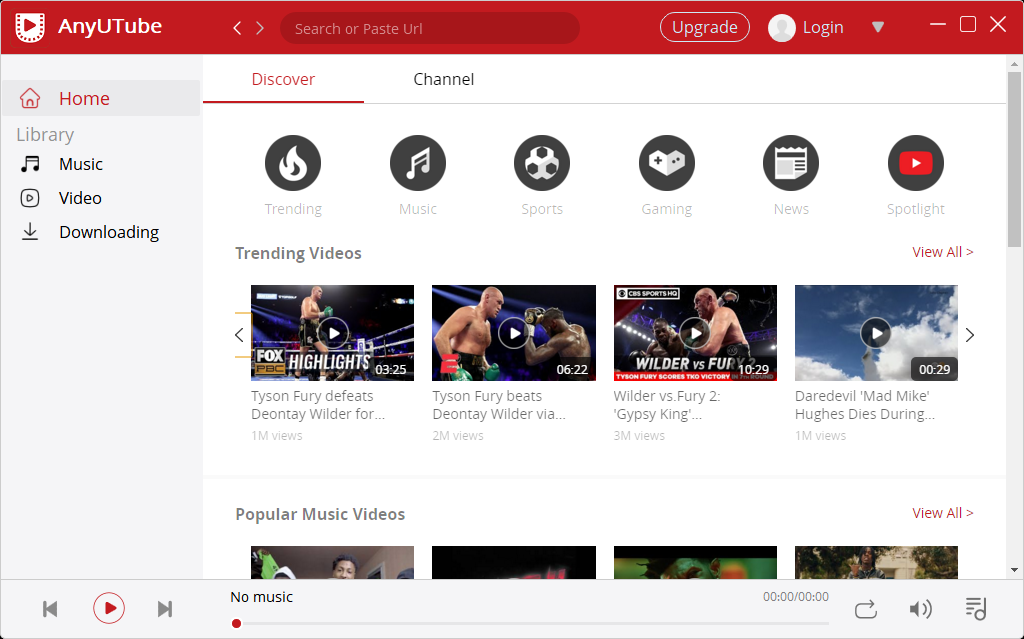Play the Fox Highlights Fury video thumbnail

pos(332,333)
